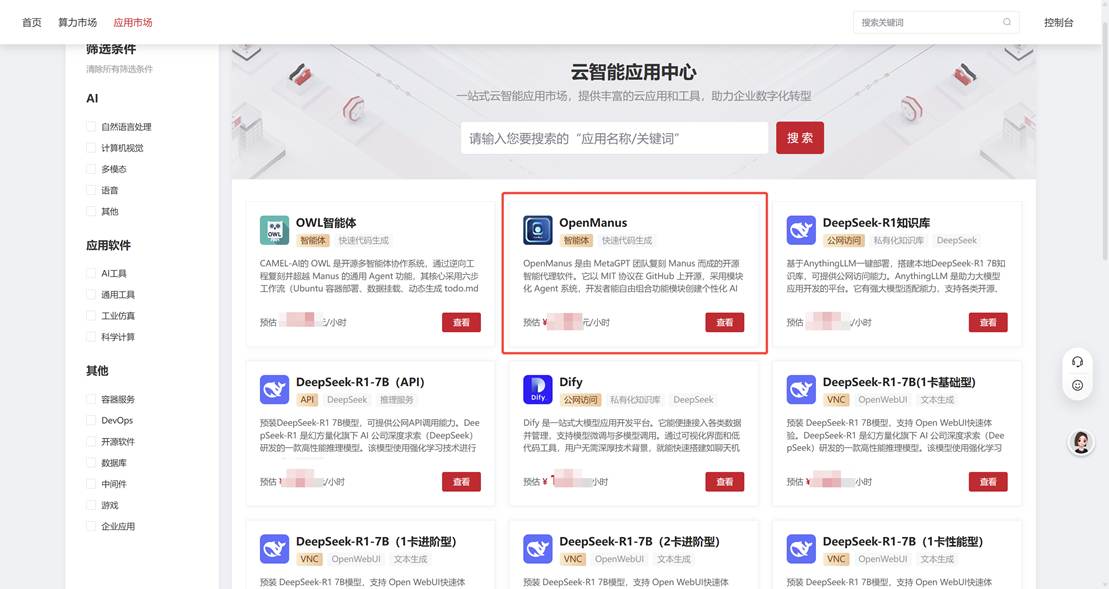Click 清除所有筛选条件 link
The height and width of the screenshot is (589, 1109).
pos(120,69)
